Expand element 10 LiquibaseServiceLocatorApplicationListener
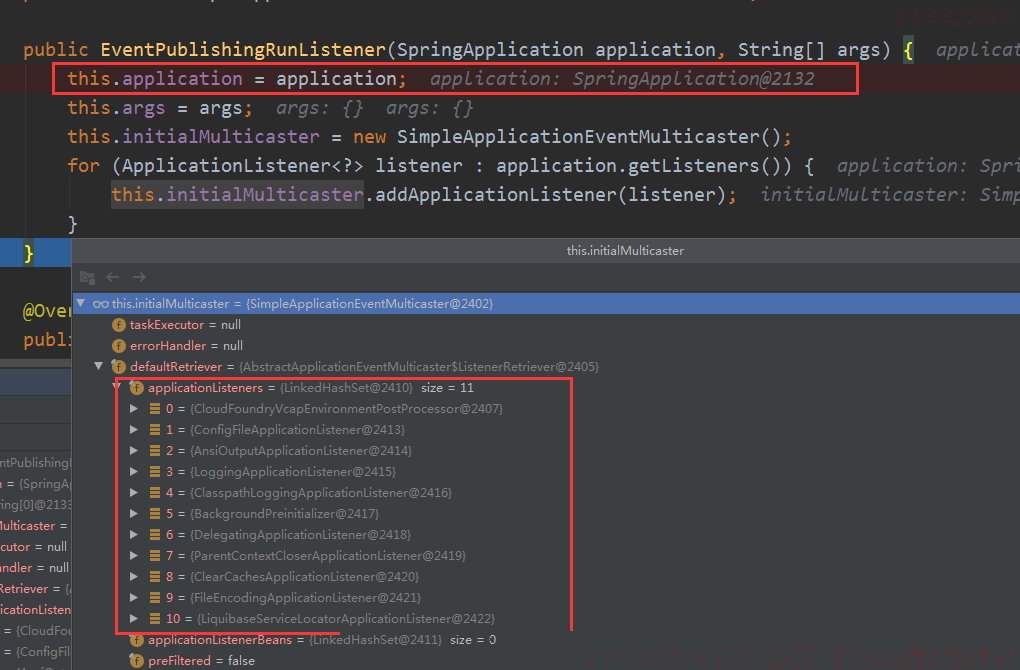The width and height of the screenshot is (1020, 670). pyautogui.click(x=134, y=619)
